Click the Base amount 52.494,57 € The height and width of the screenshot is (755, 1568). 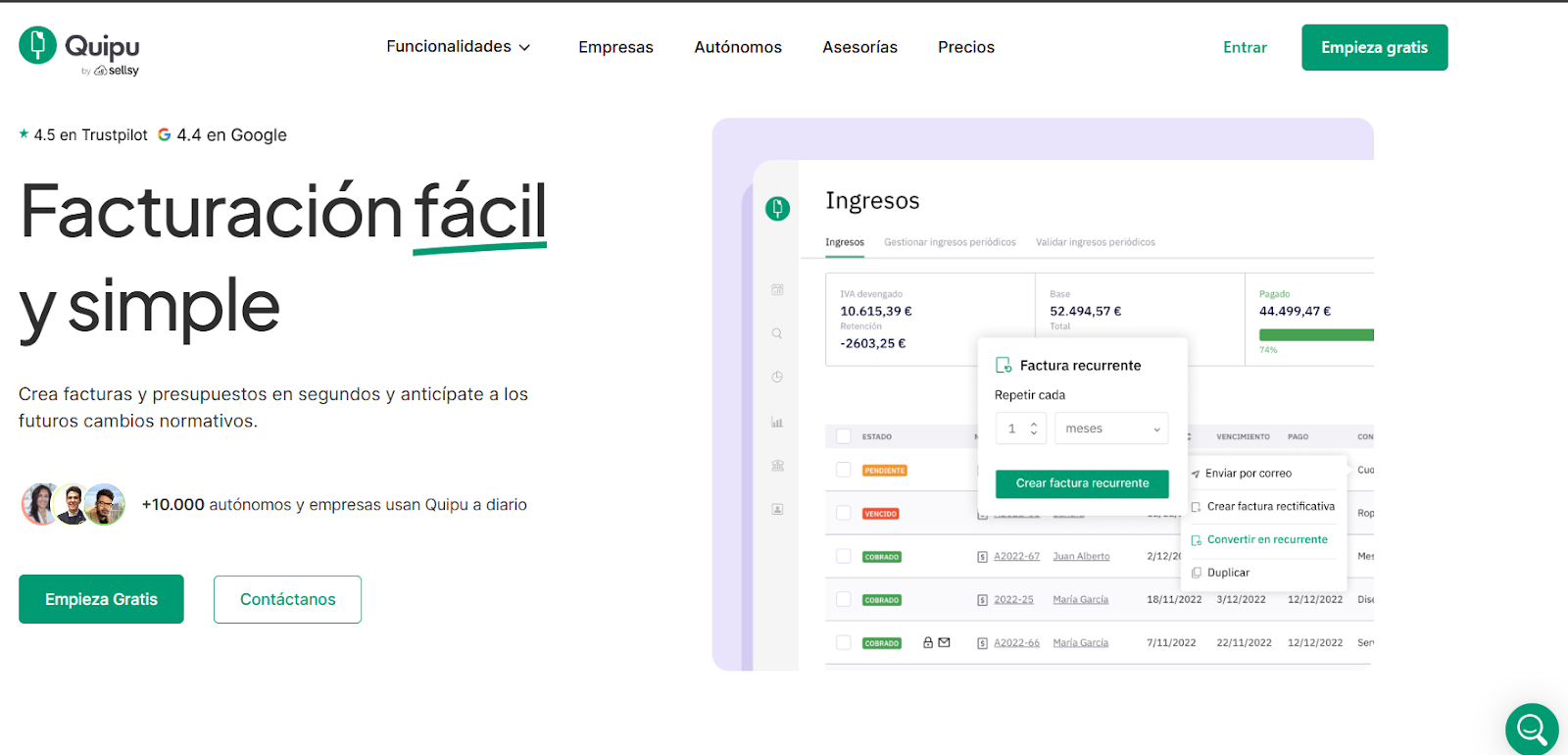click(1086, 311)
